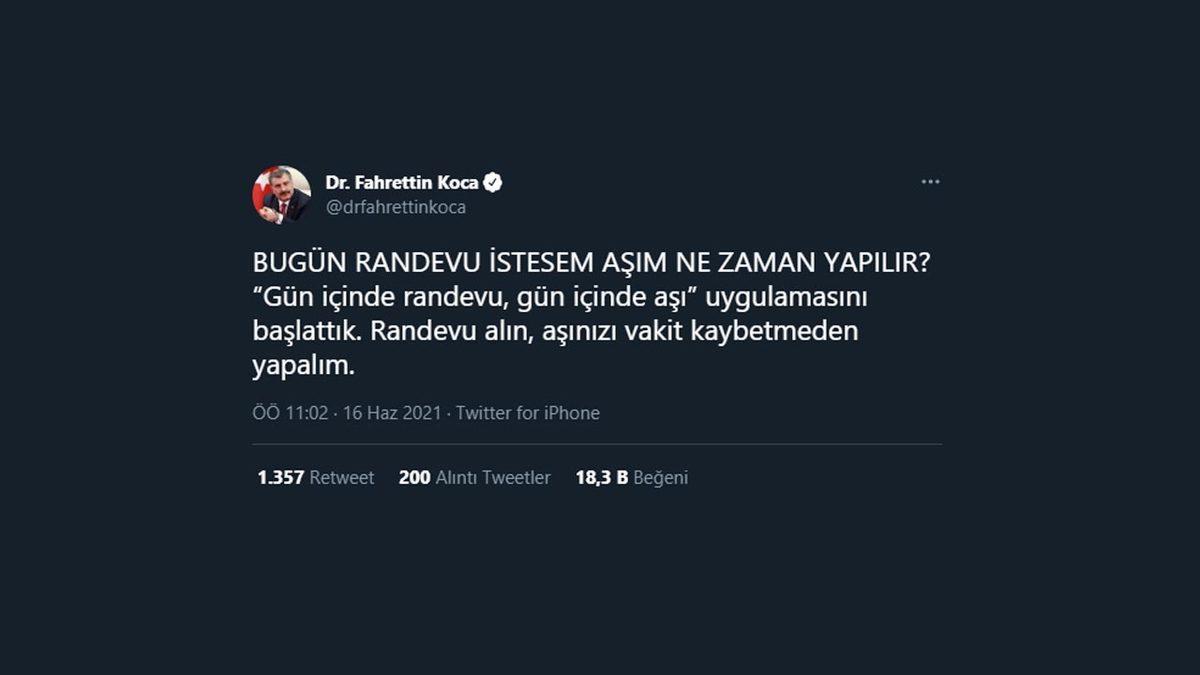The height and width of the screenshot is (675, 1200).
Task: Open the tweet options with three-dots icon
Action: click(932, 180)
